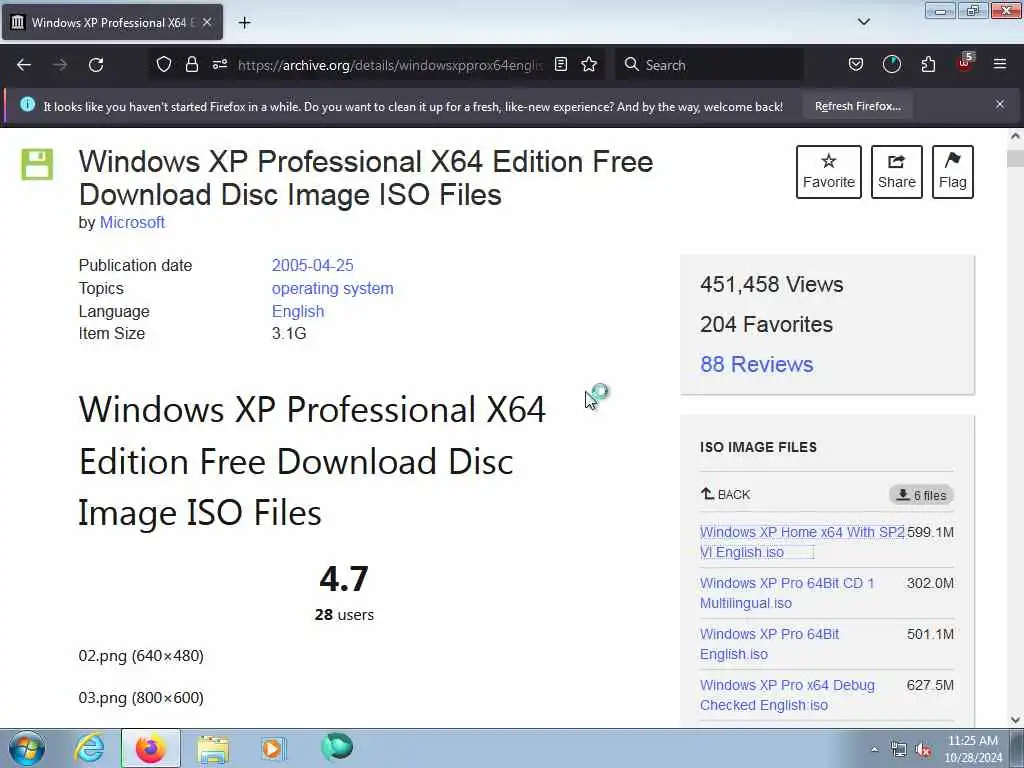Dismiss the Firefox refresh notification bar

(x=1000, y=104)
